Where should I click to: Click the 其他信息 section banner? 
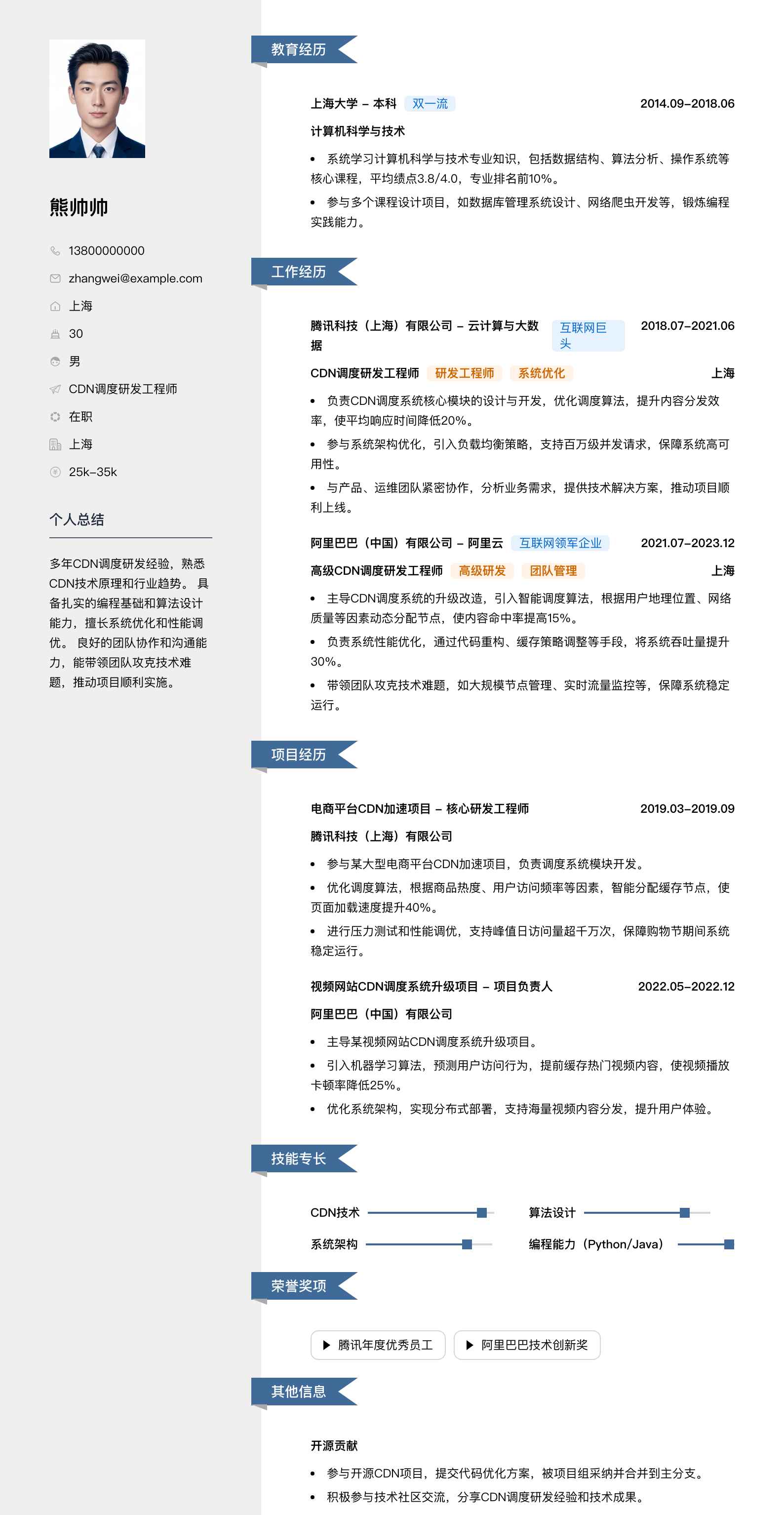click(x=304, y=1392)
